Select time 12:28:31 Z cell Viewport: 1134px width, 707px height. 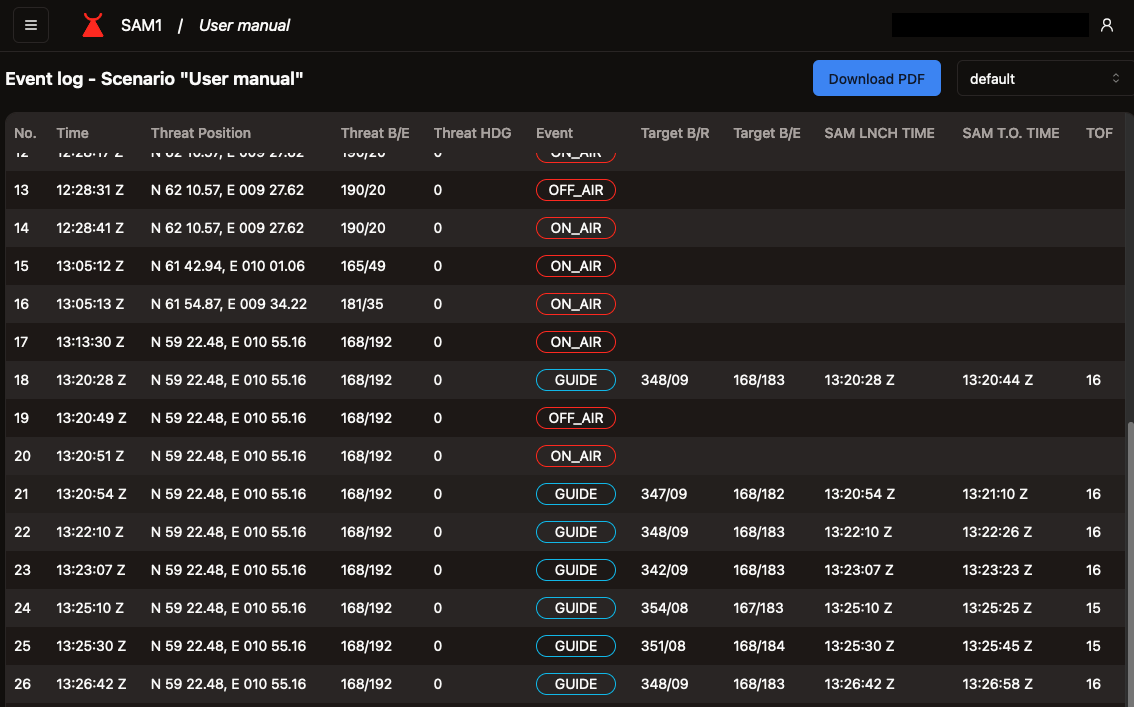coord(90,190)
